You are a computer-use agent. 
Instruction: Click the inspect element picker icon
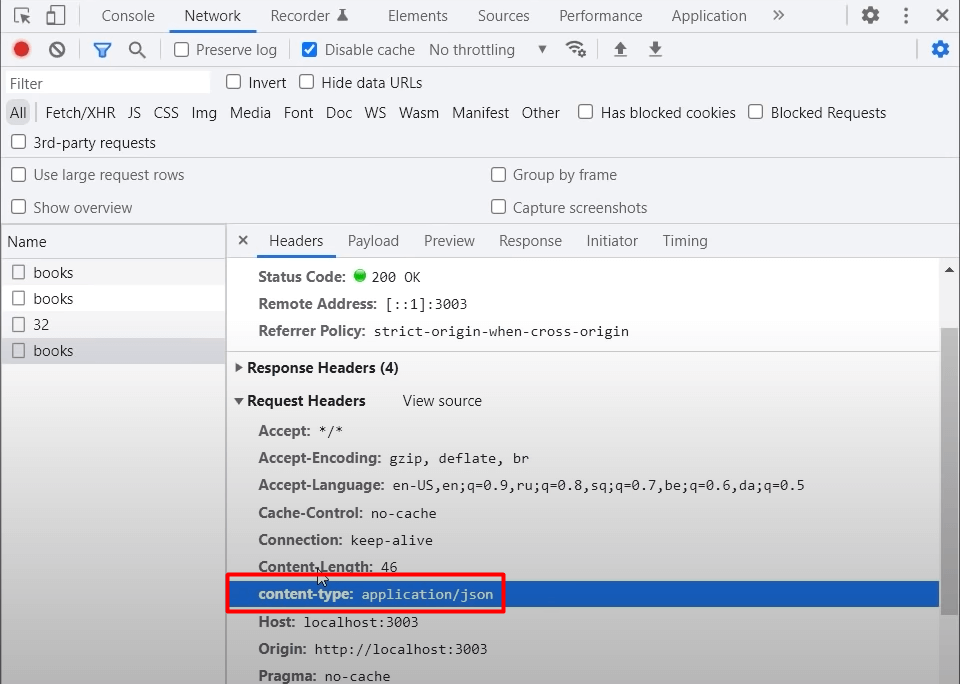(x=22, y=16)
